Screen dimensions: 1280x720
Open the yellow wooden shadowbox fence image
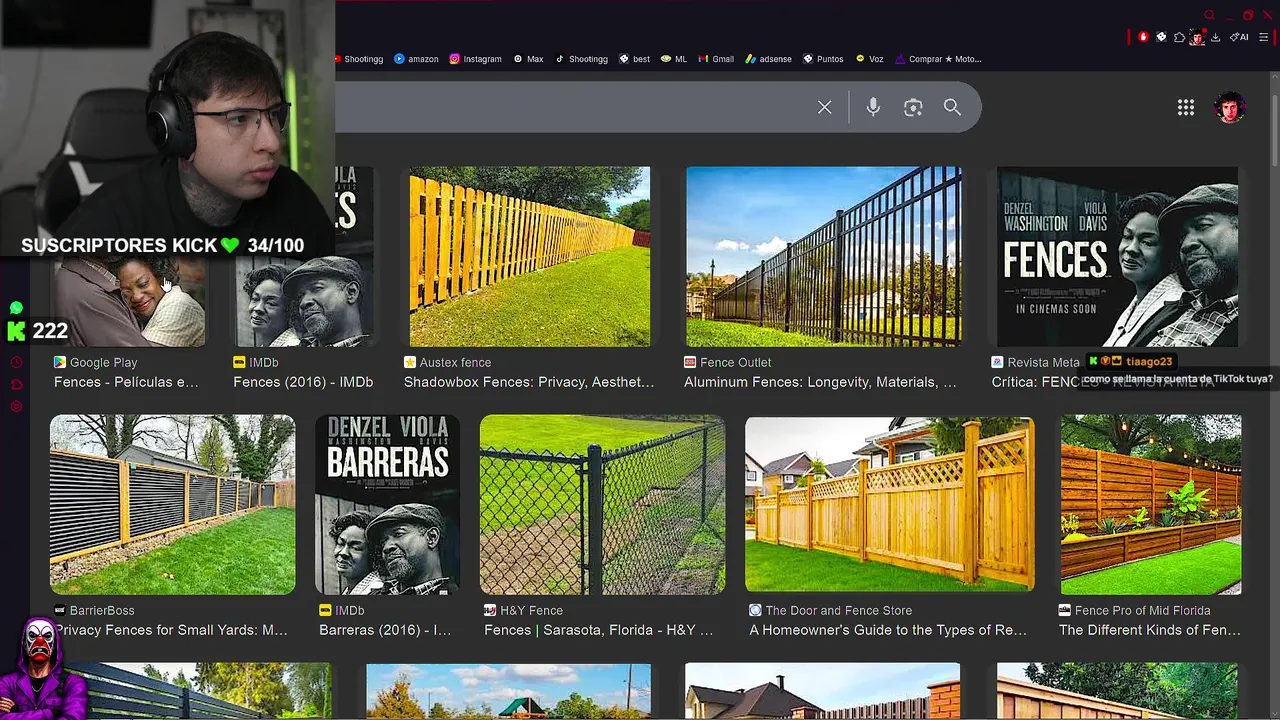click(529, 256)
